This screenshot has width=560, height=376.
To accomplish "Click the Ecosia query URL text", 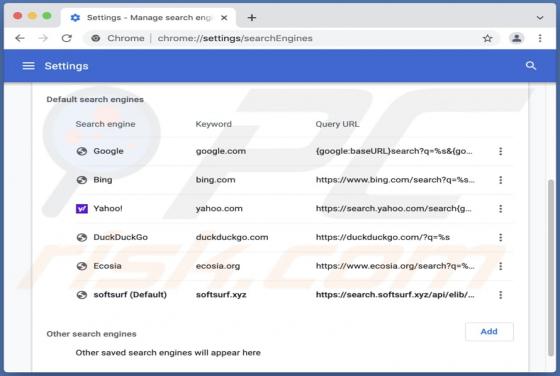I will 395,266.
